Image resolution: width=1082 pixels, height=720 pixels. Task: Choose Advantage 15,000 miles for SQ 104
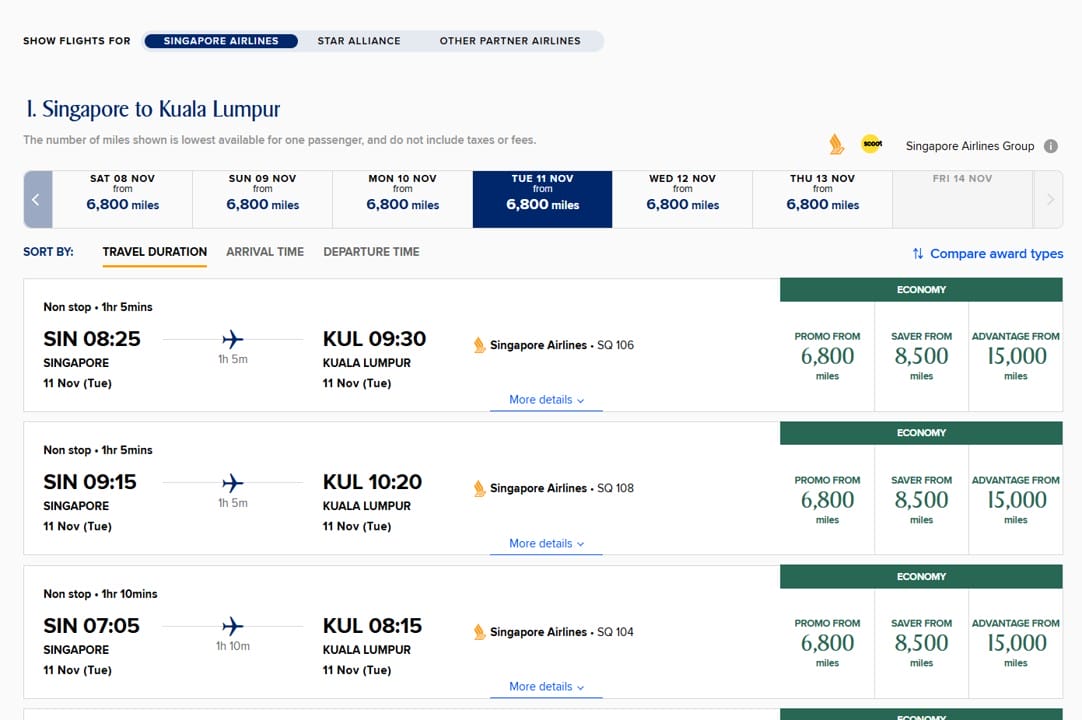[1015, 643]
